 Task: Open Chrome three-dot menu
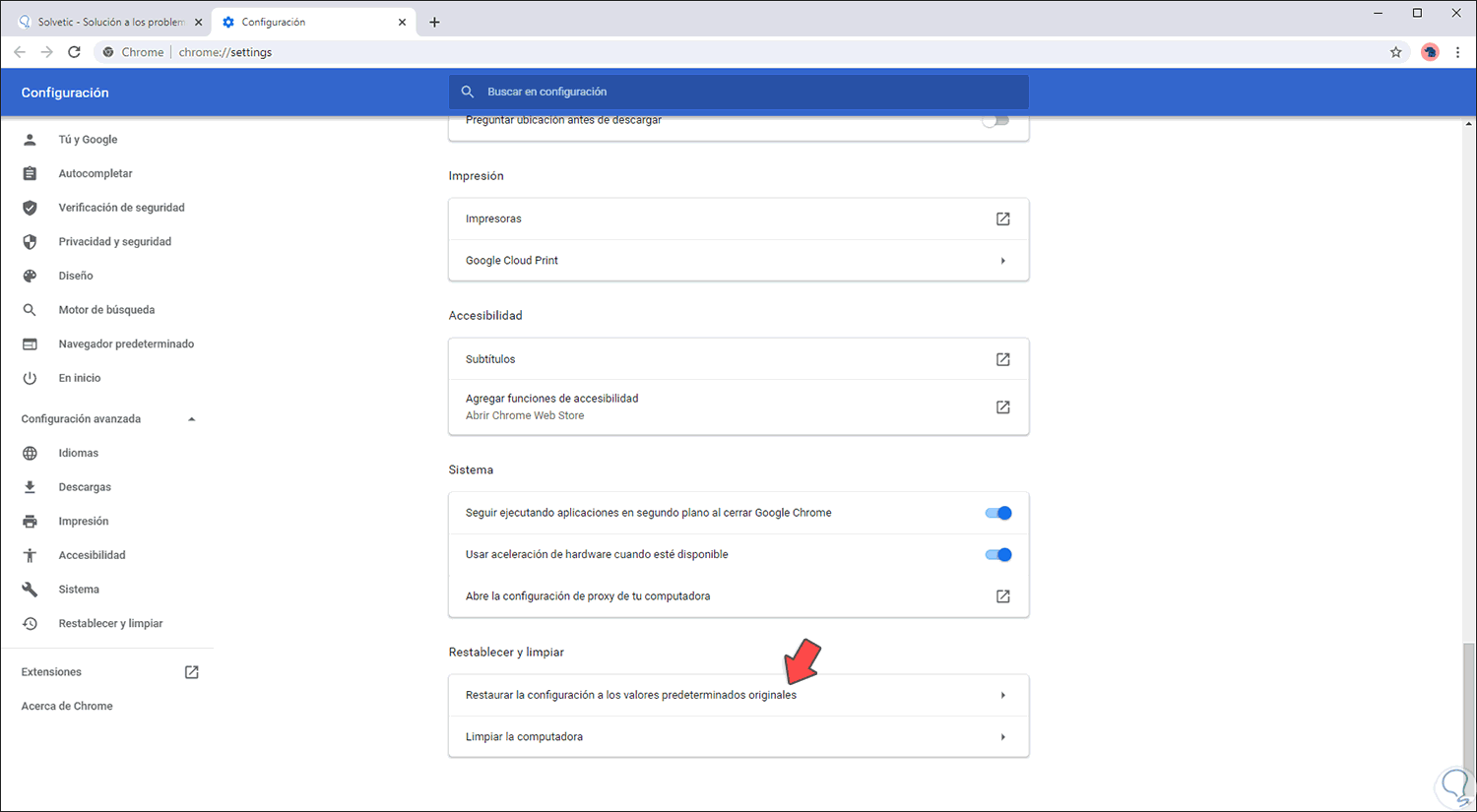(1457, 52)
